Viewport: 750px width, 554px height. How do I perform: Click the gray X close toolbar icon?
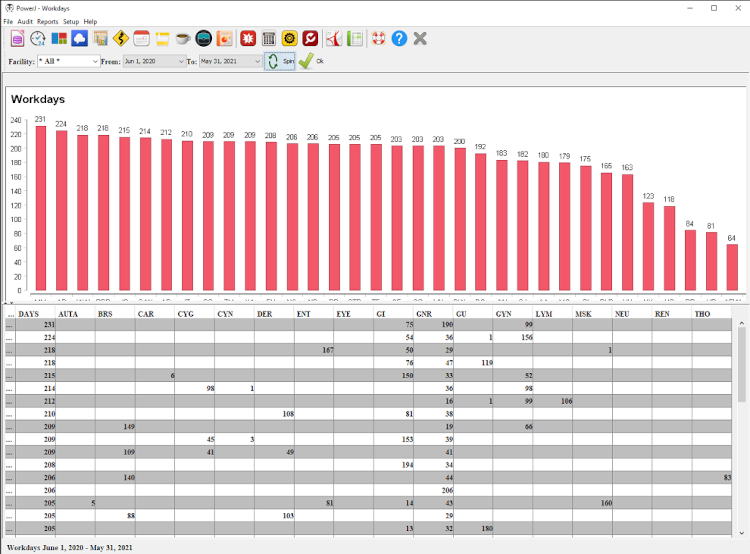(420, 39)
